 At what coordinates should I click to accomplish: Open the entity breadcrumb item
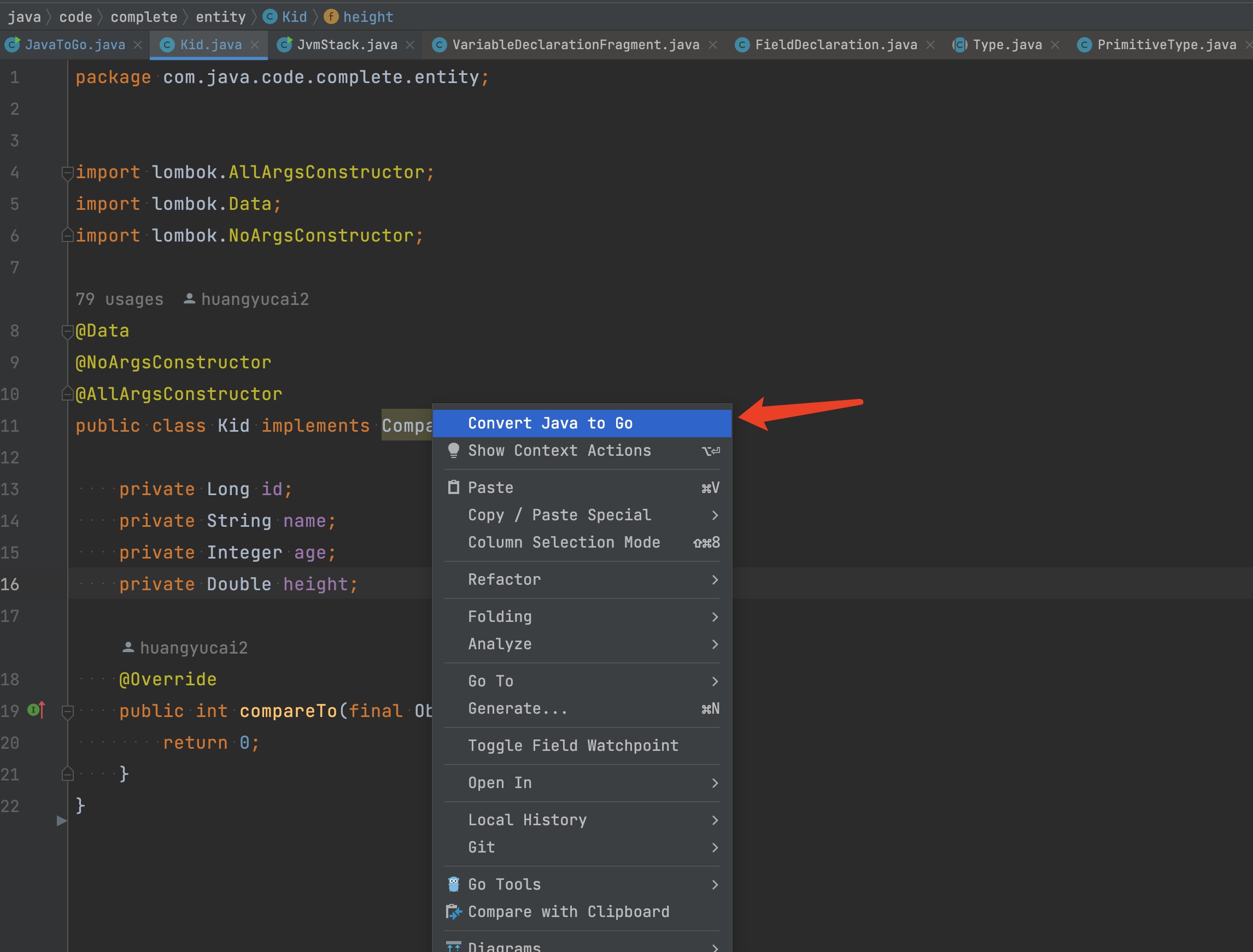point(220,16)
